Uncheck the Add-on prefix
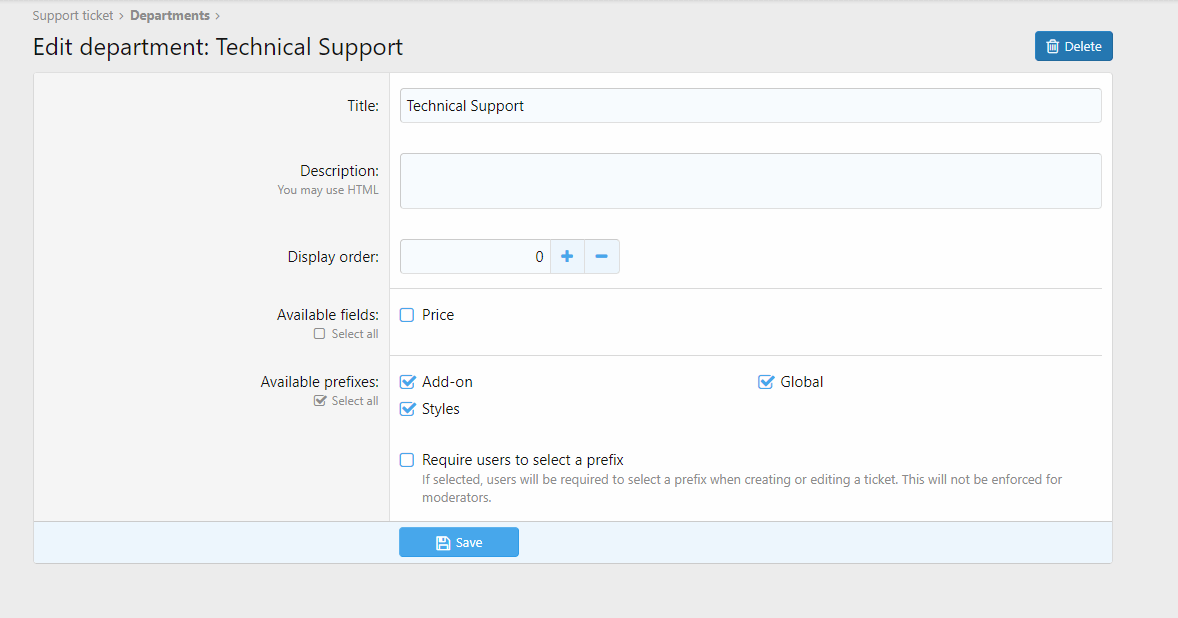Viewport: 1178px width, 618px height. coord(407,382)
